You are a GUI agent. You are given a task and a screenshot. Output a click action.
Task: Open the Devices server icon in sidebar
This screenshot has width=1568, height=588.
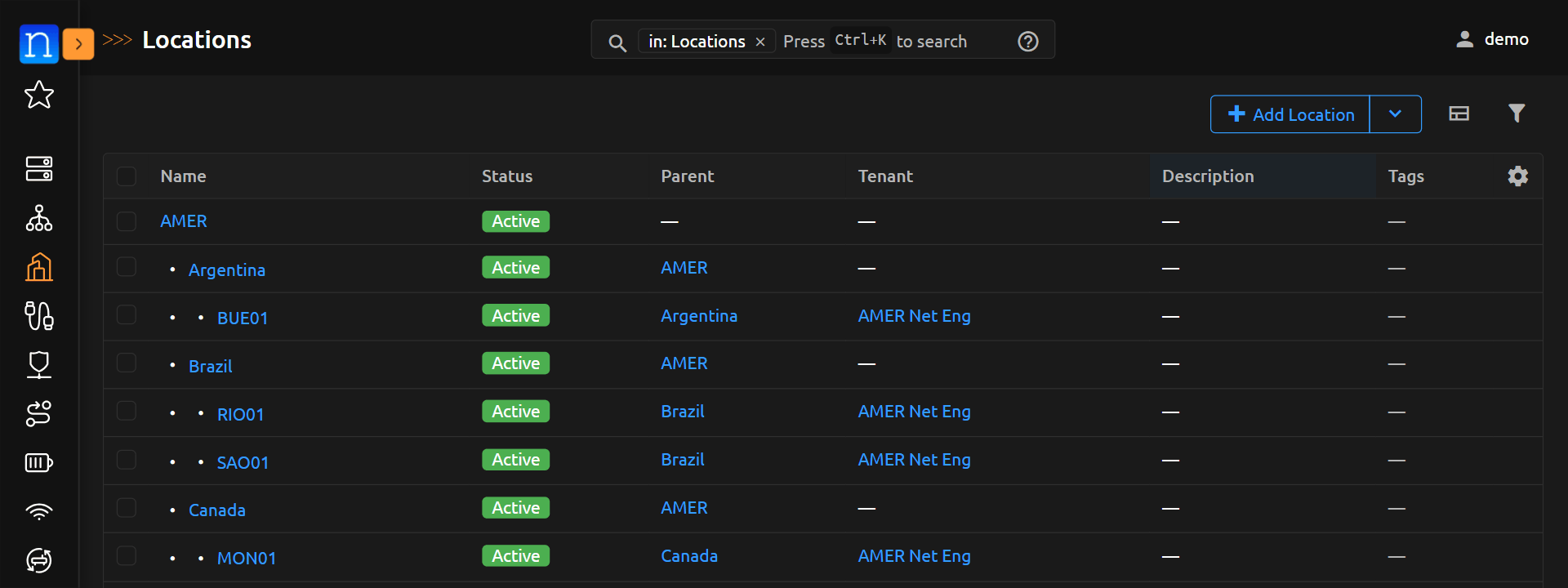[x=38, y=169]
